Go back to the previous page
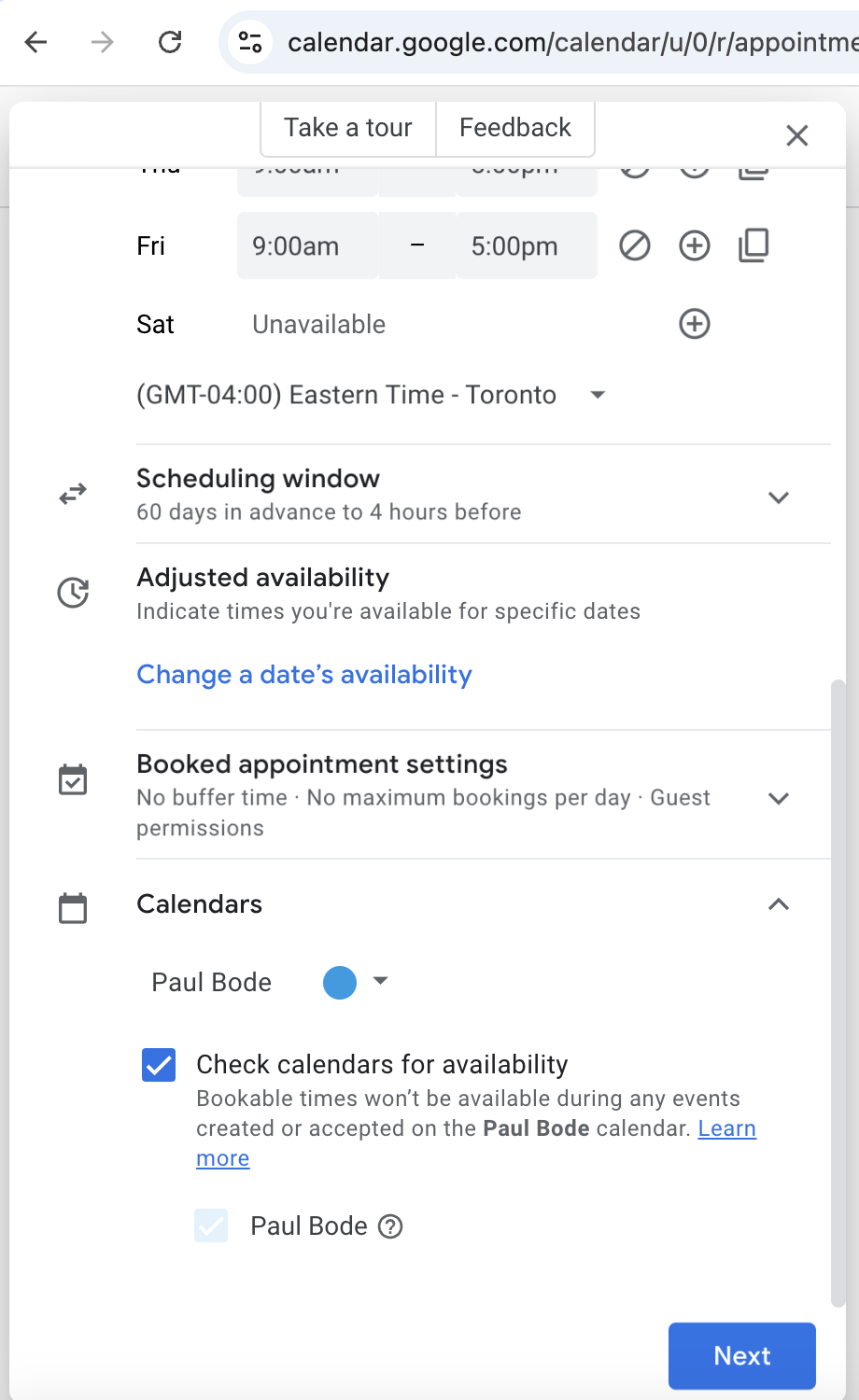 (x=36, y=42)
